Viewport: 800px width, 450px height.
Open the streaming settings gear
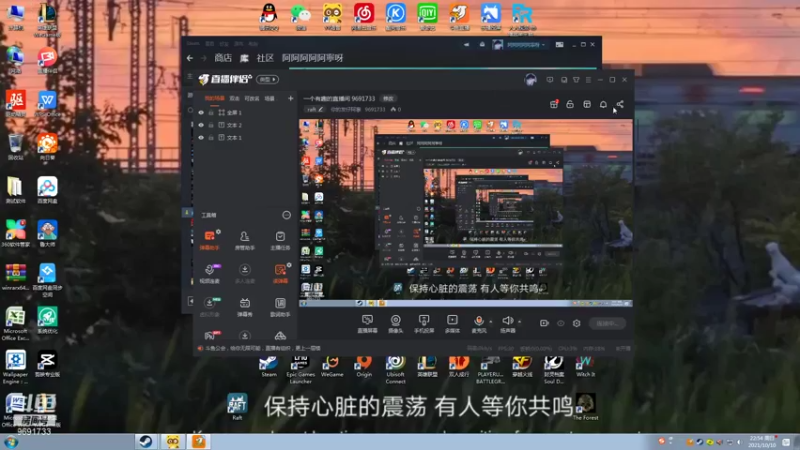click(x=577, y=323)
